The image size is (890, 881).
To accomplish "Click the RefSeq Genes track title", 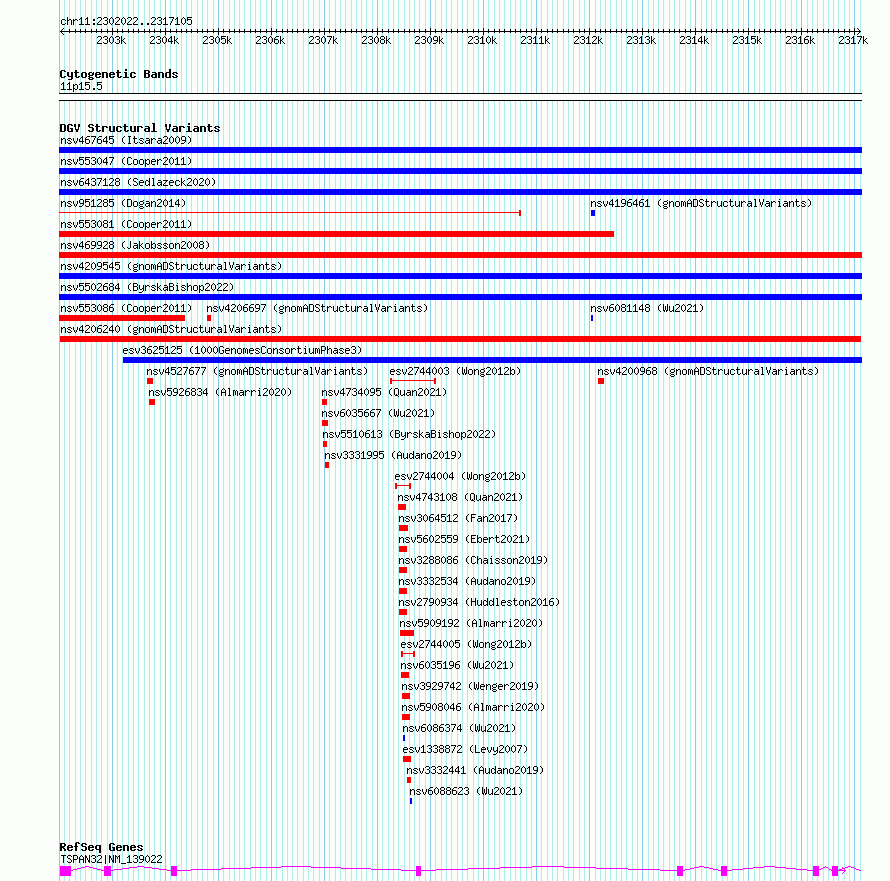I will coord(101,847).
